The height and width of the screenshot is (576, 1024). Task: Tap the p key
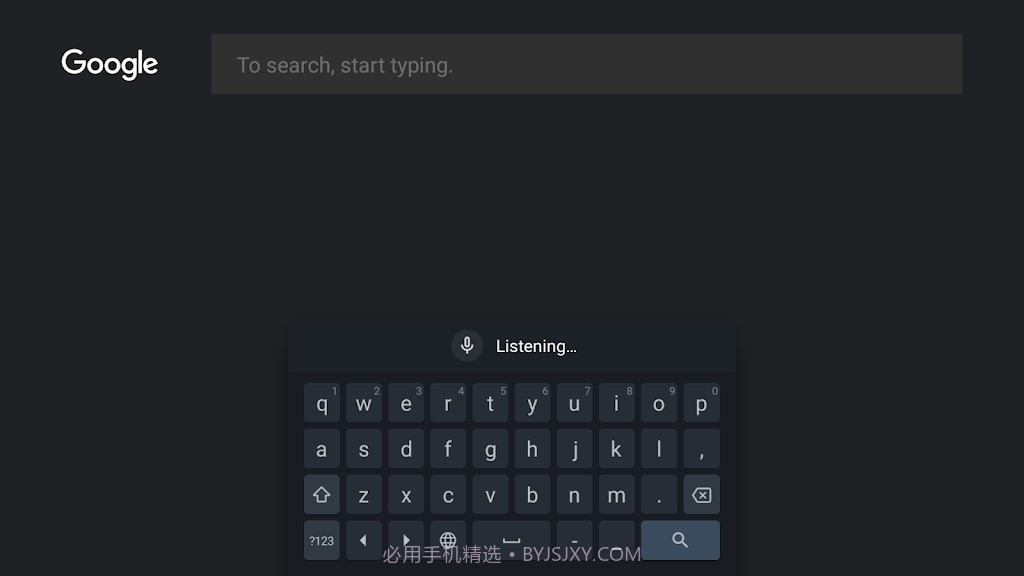pos(701,403)
